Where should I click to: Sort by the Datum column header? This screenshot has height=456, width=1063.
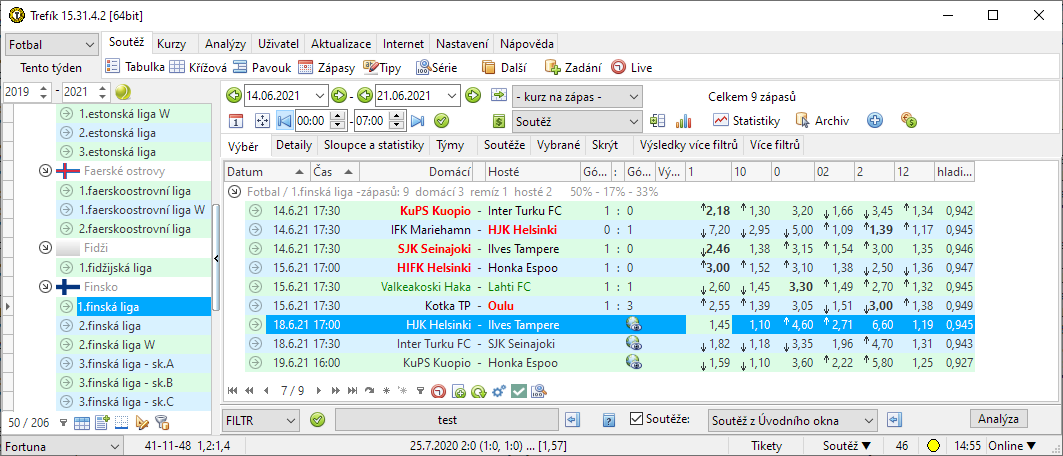(x=266, y=171)
